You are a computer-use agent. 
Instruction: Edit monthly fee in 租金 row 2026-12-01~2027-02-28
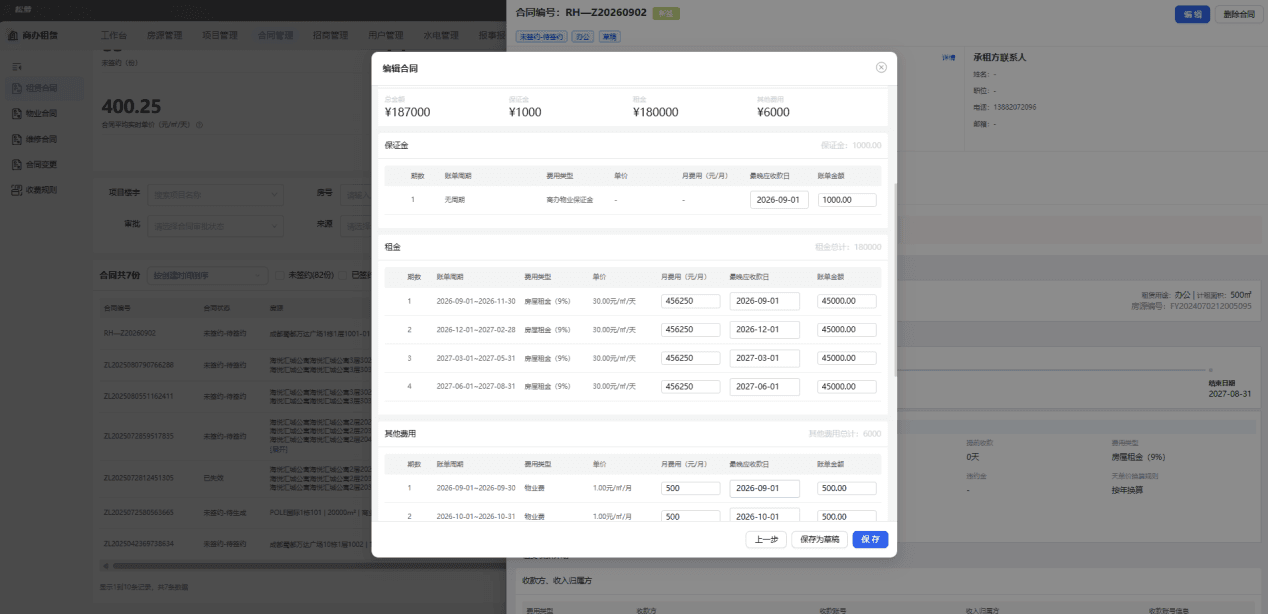point(690,329)
